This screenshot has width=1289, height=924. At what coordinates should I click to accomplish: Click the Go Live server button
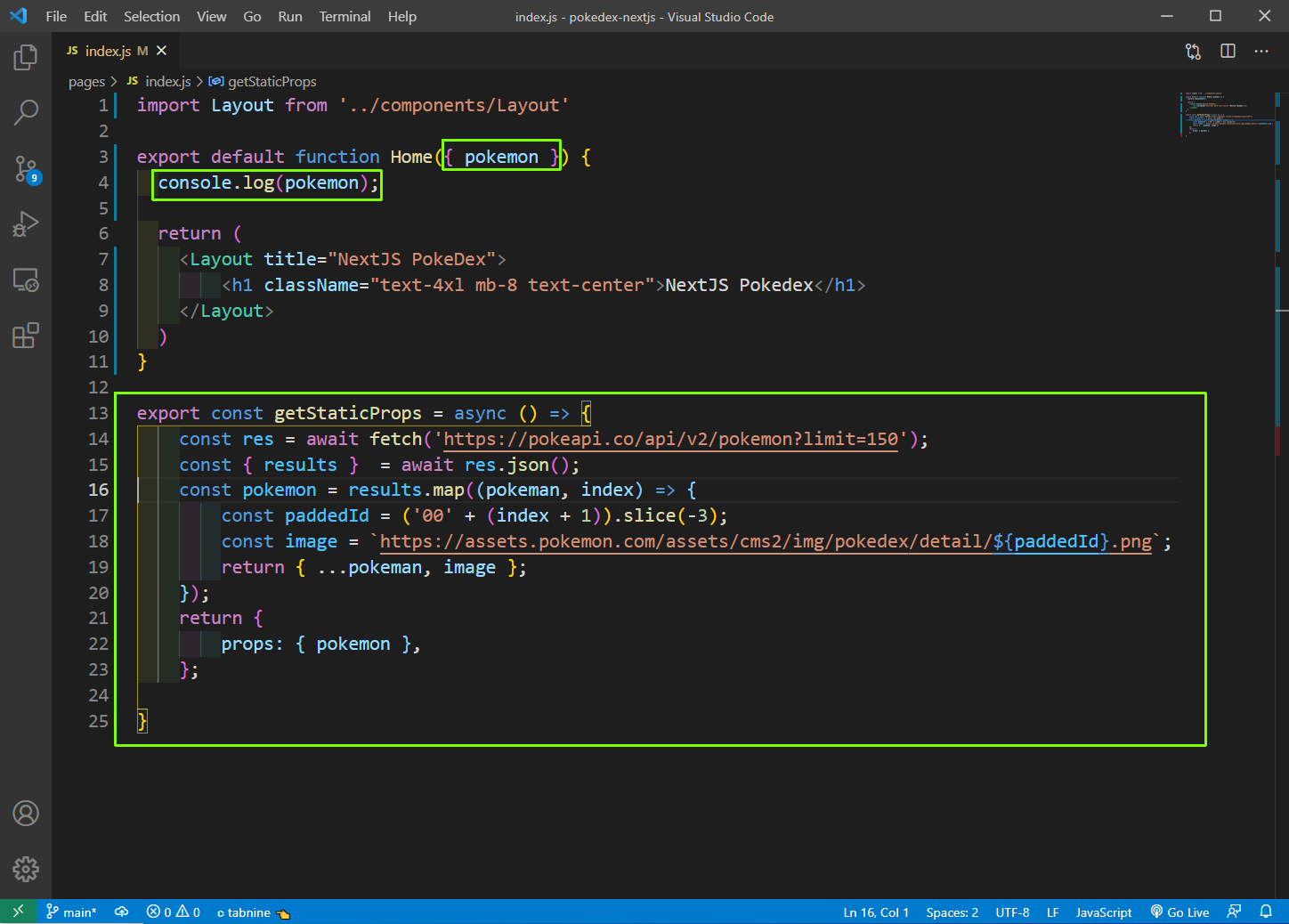pyautogui.click(x=1180, y=912)
